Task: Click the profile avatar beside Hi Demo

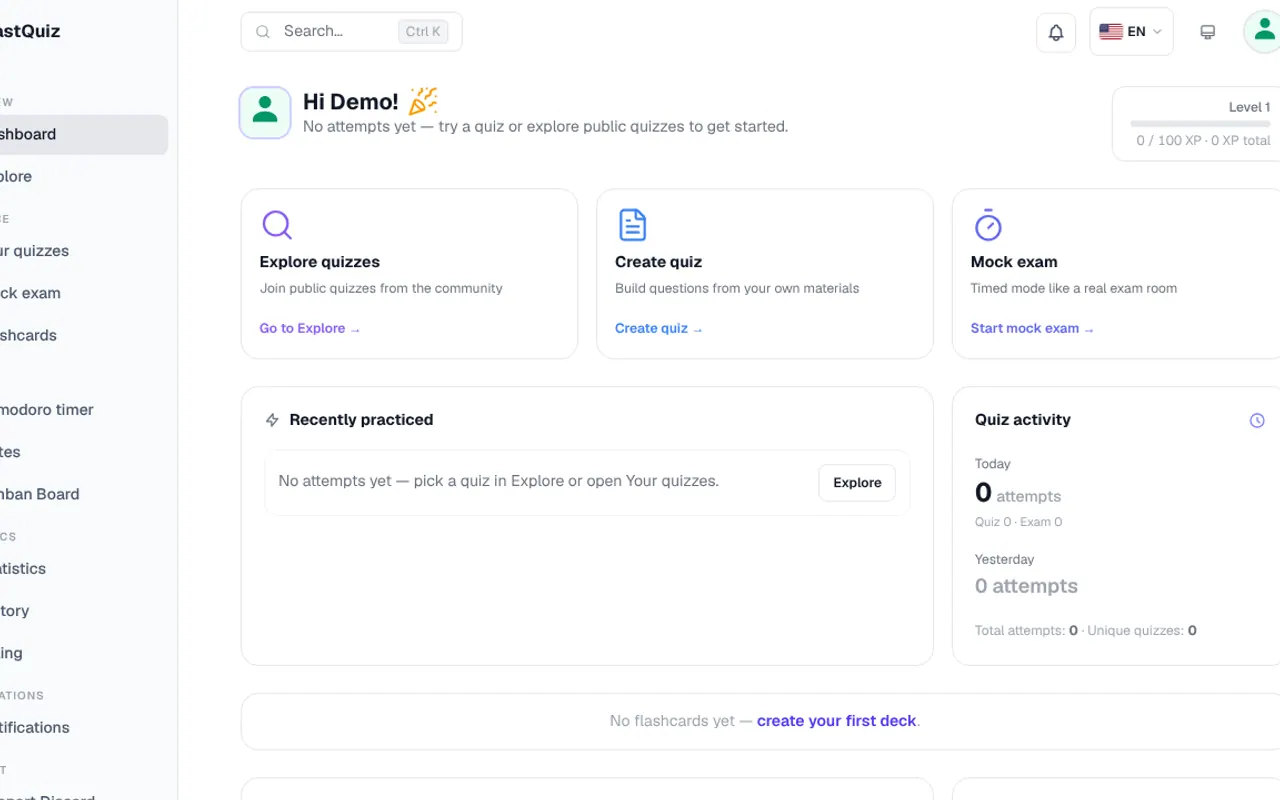Action: click(x=265, y=112)
